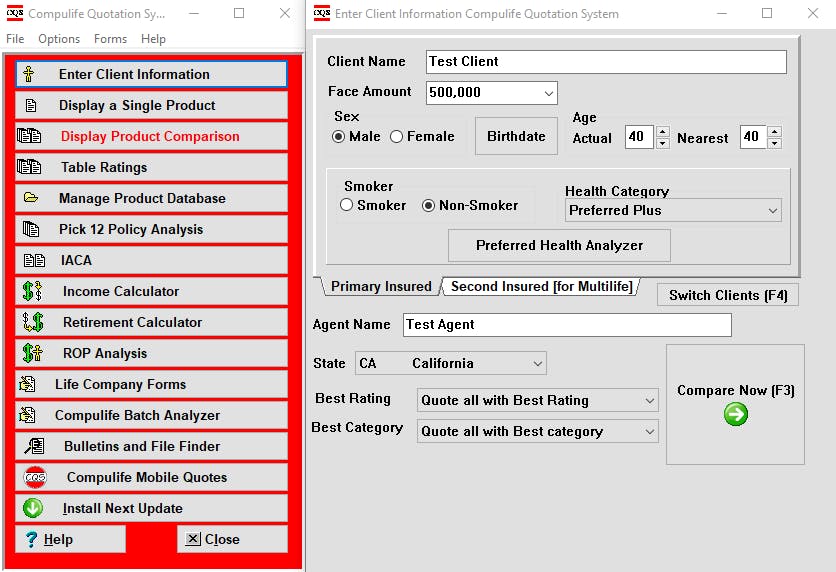Open the Health Category dropdown
The image size is (836, 572).
pos(773,211)
